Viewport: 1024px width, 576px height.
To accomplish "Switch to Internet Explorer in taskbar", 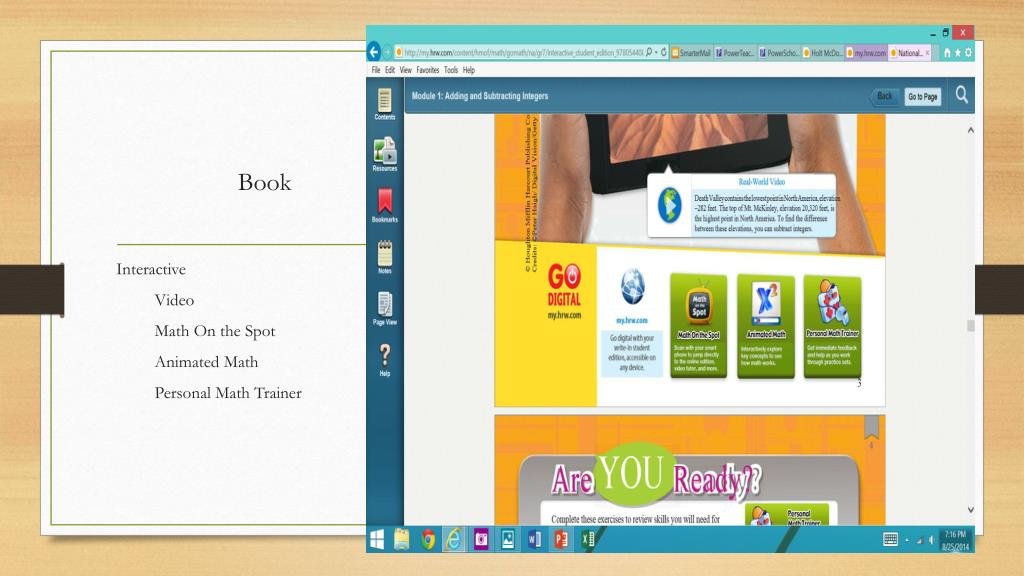I will [x=454, y=539].
